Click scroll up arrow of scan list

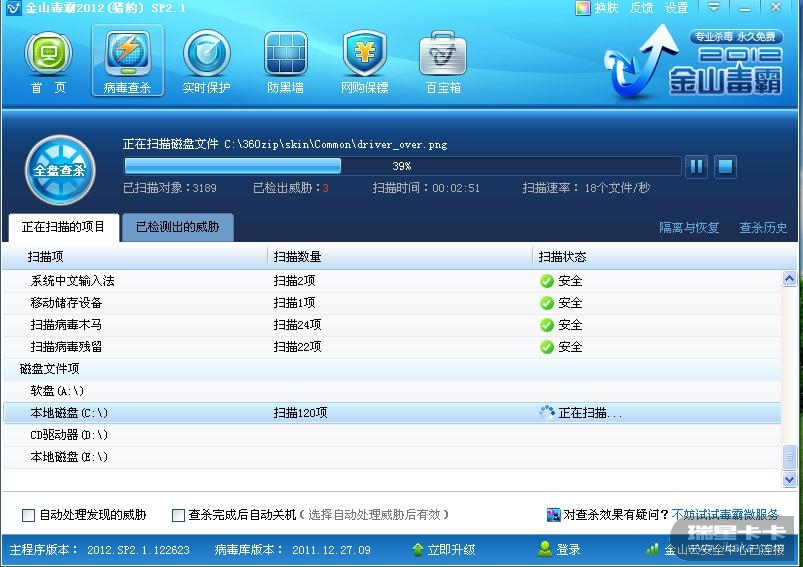(x=789, y=279)
